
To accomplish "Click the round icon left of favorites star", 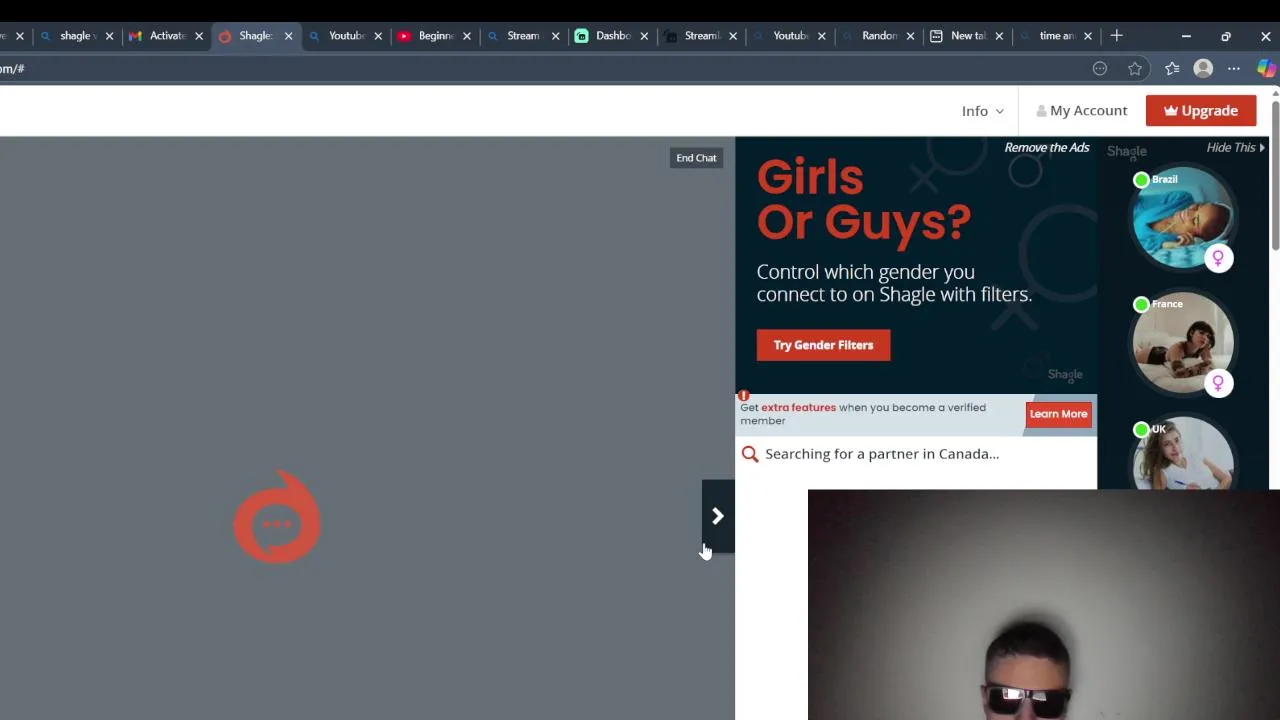I will point(1100,69).
